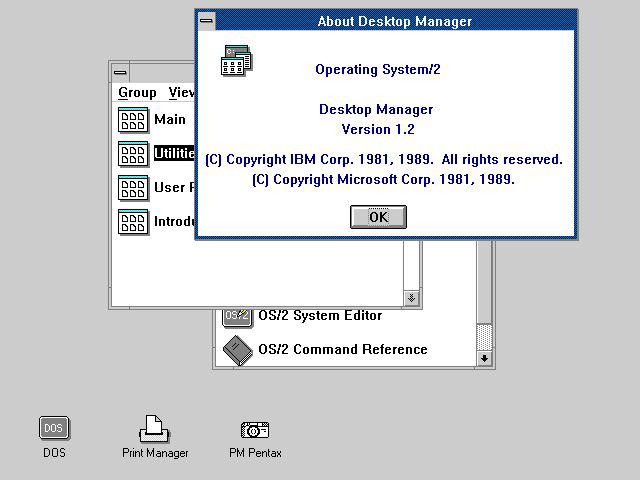Viewport: 640px width, 480px height.
Task: Open the About dialog system menu
Action: 207,21
